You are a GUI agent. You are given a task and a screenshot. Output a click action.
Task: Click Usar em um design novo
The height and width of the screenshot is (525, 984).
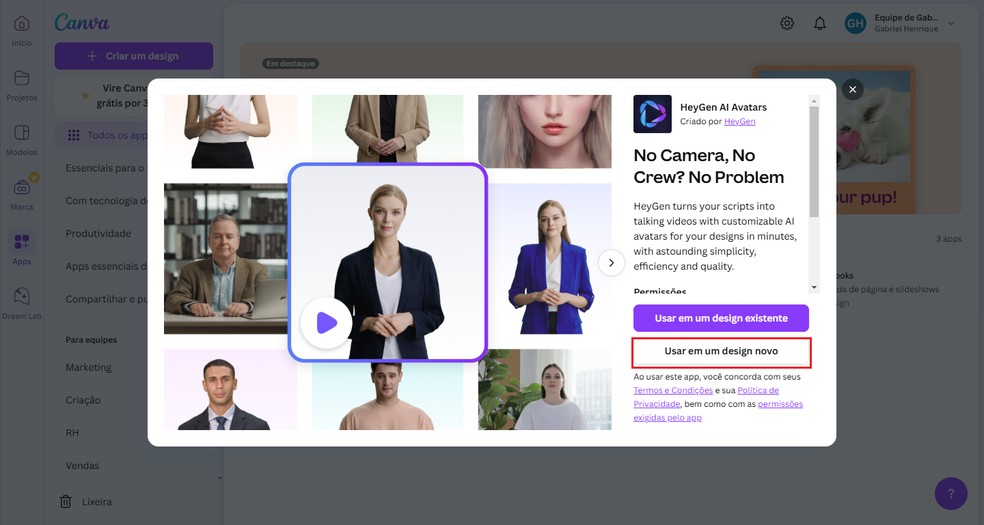721,351
